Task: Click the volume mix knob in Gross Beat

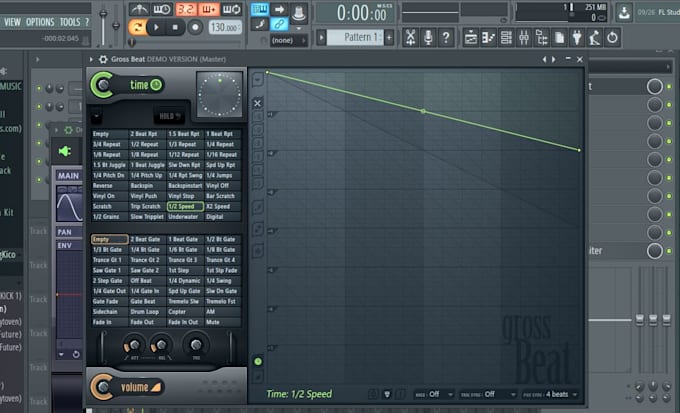Action: point(102,387)
